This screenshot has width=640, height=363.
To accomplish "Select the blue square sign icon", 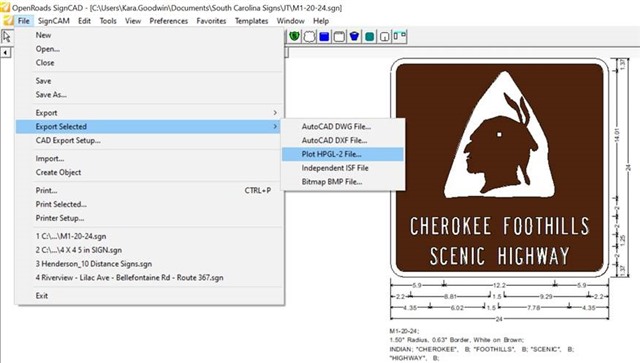I will (x=324, y=37).
